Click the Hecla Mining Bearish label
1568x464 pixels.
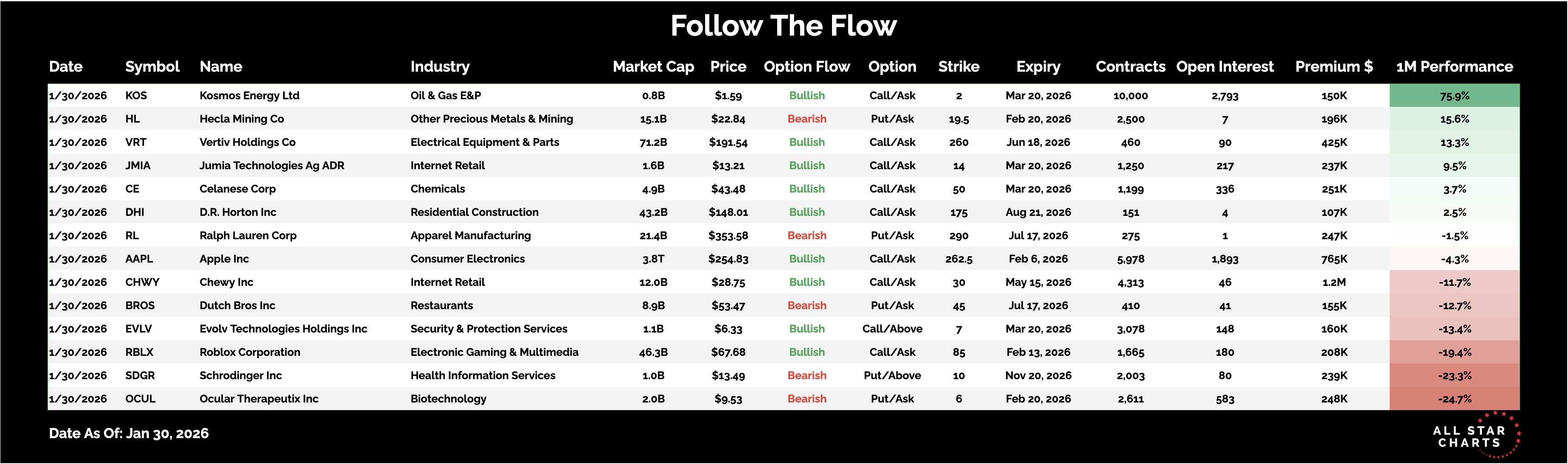click(806, 119)
